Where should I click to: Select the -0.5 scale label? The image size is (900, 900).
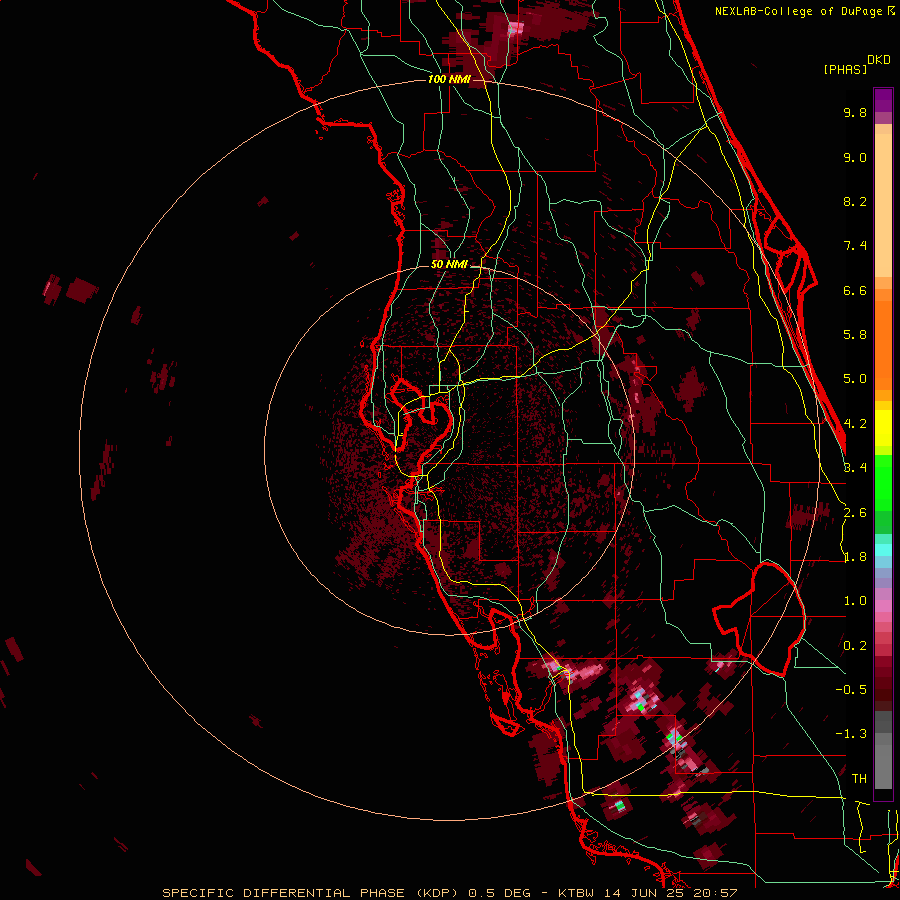(x=851, y=690)
